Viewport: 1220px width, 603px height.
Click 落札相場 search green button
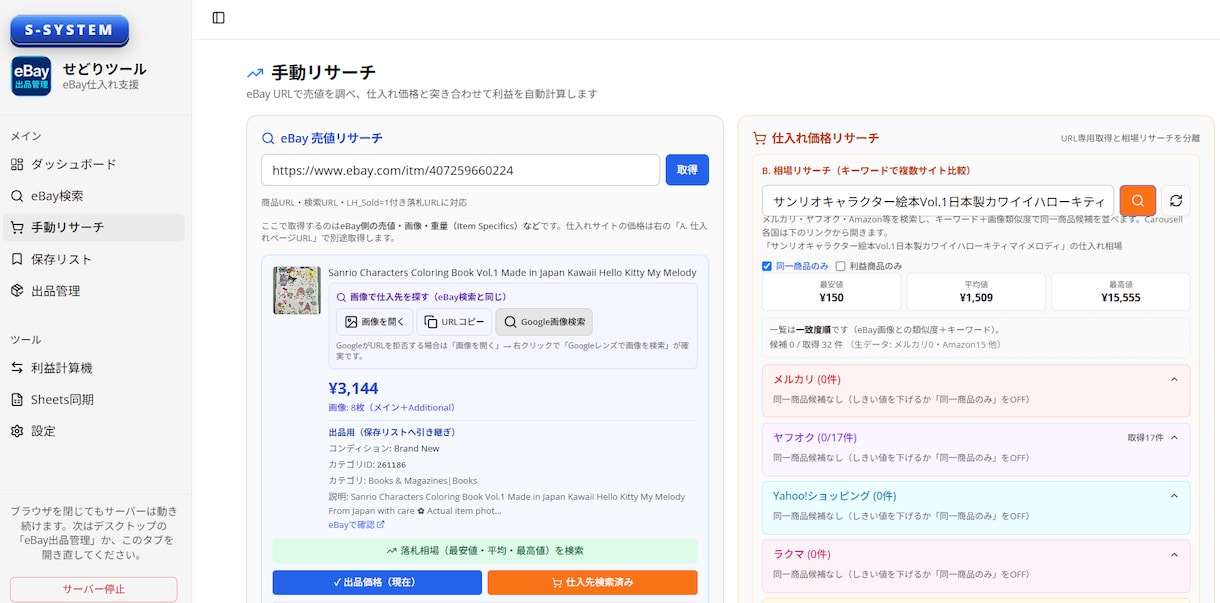point(485,550)
